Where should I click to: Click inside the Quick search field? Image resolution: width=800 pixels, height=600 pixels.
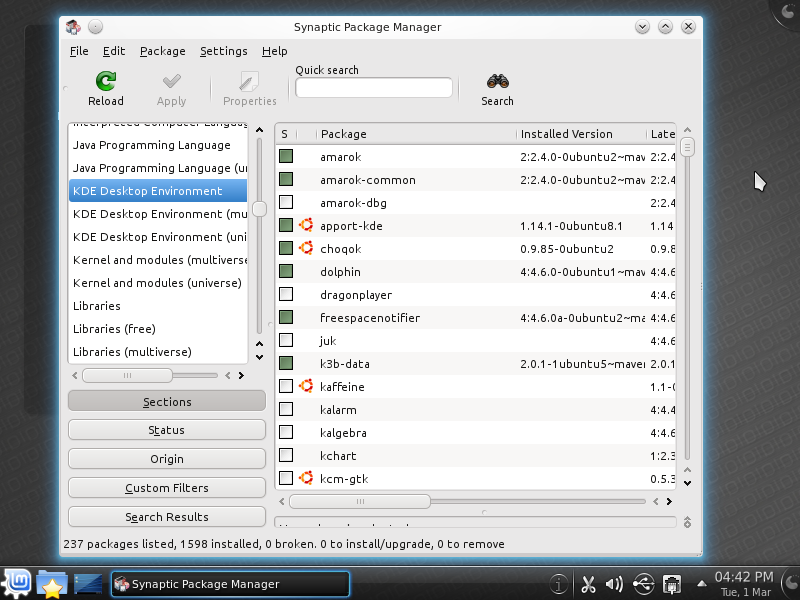point(373,87)
